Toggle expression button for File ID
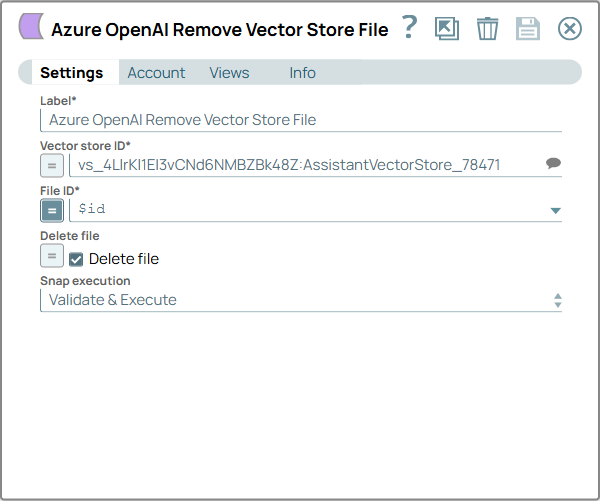600x501 pixels. click(52, 211)
